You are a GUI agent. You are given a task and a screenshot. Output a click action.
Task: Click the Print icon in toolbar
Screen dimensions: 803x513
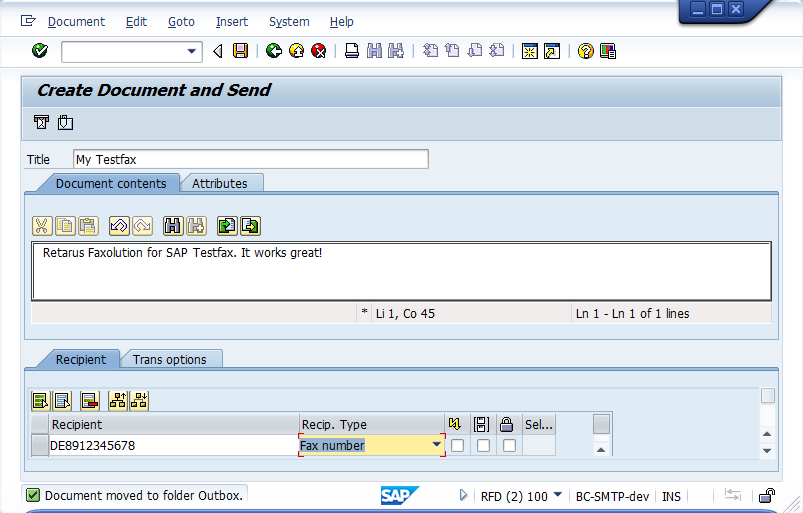tap(352, 51)
